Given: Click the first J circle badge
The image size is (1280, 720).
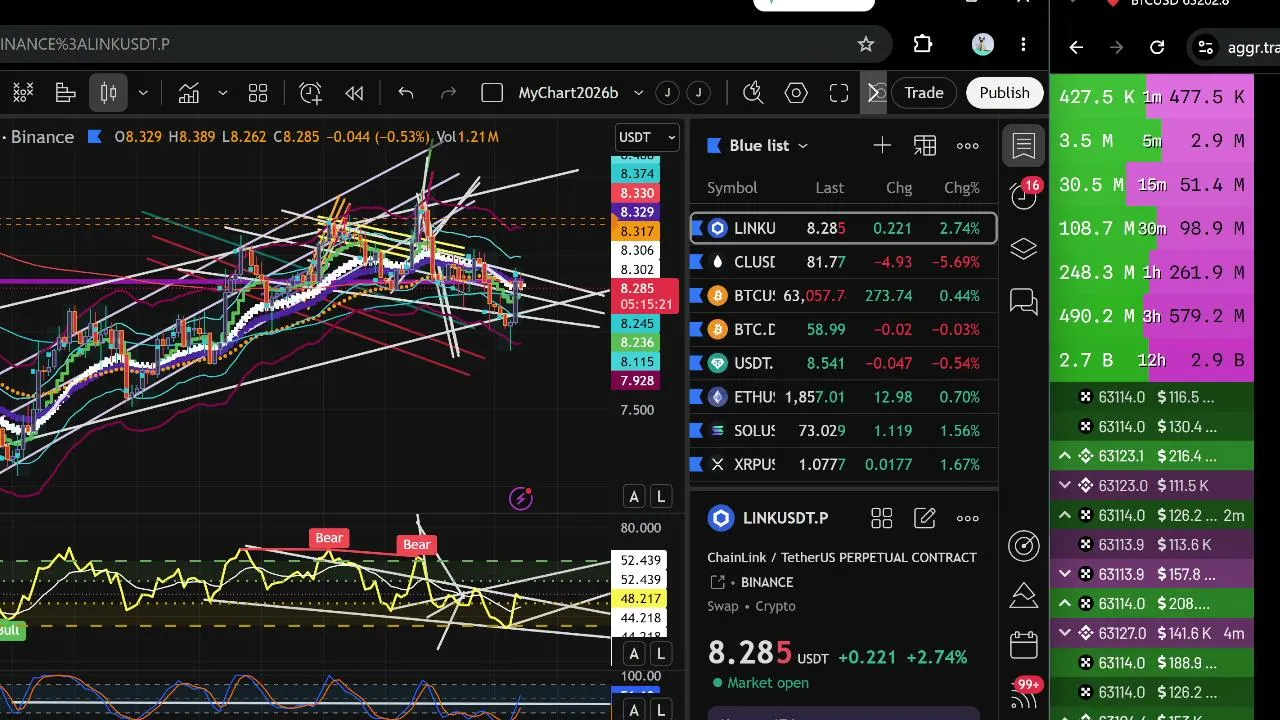Looking at the screenshot, I should [x=667, y=93].
